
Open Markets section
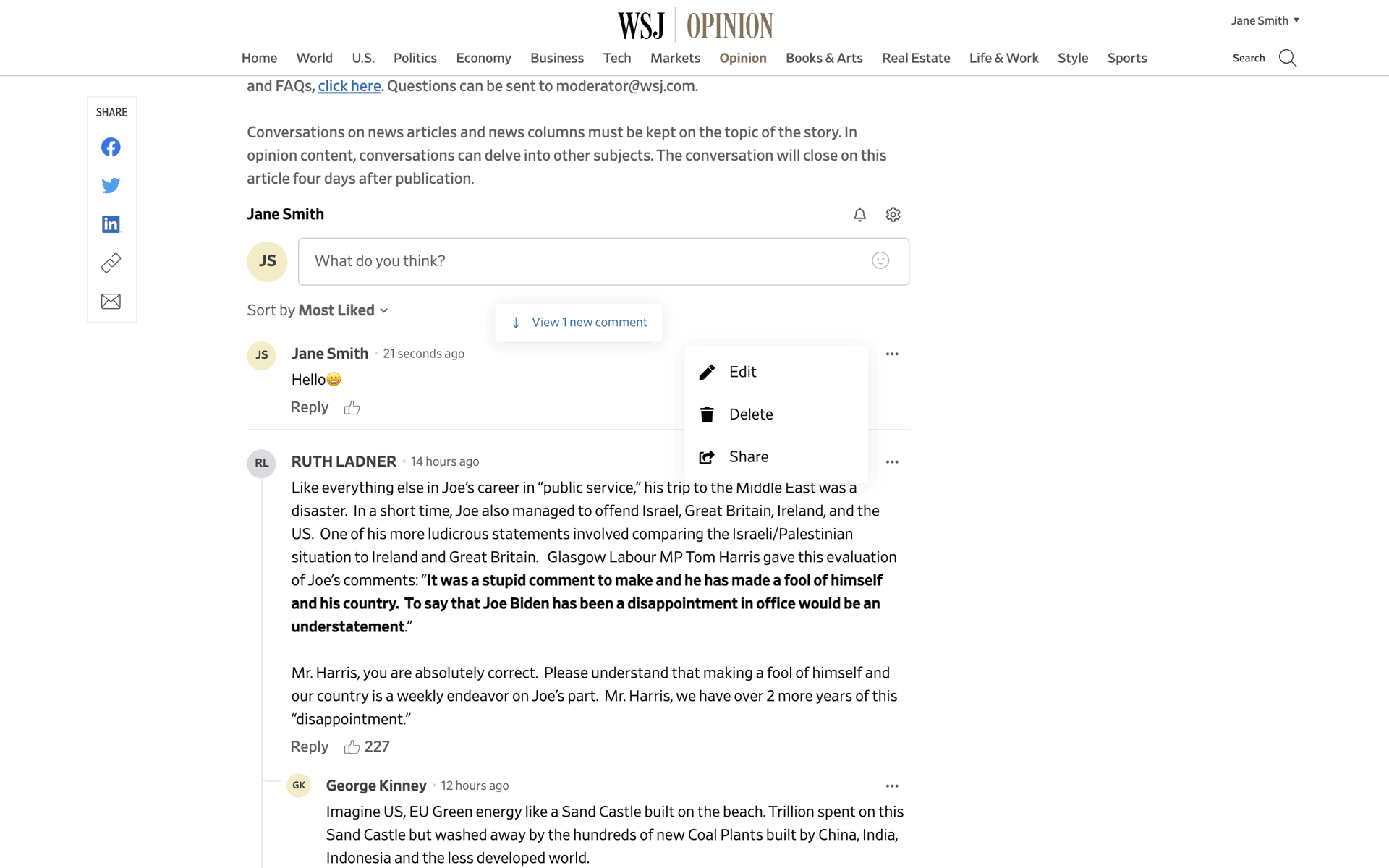[675, 58]
